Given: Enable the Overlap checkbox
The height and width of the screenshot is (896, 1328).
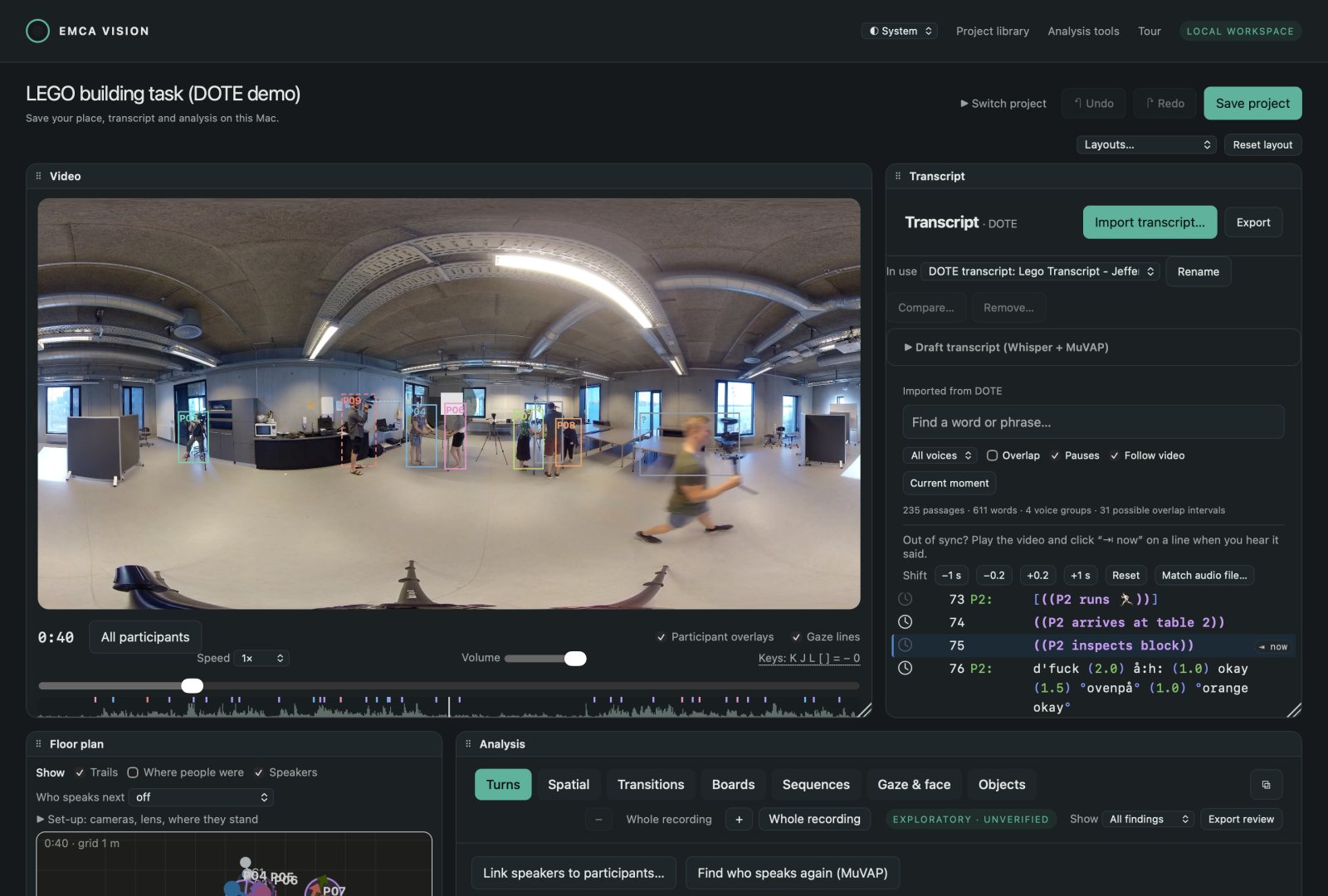Looking at the screenshot, I should 992,455.
